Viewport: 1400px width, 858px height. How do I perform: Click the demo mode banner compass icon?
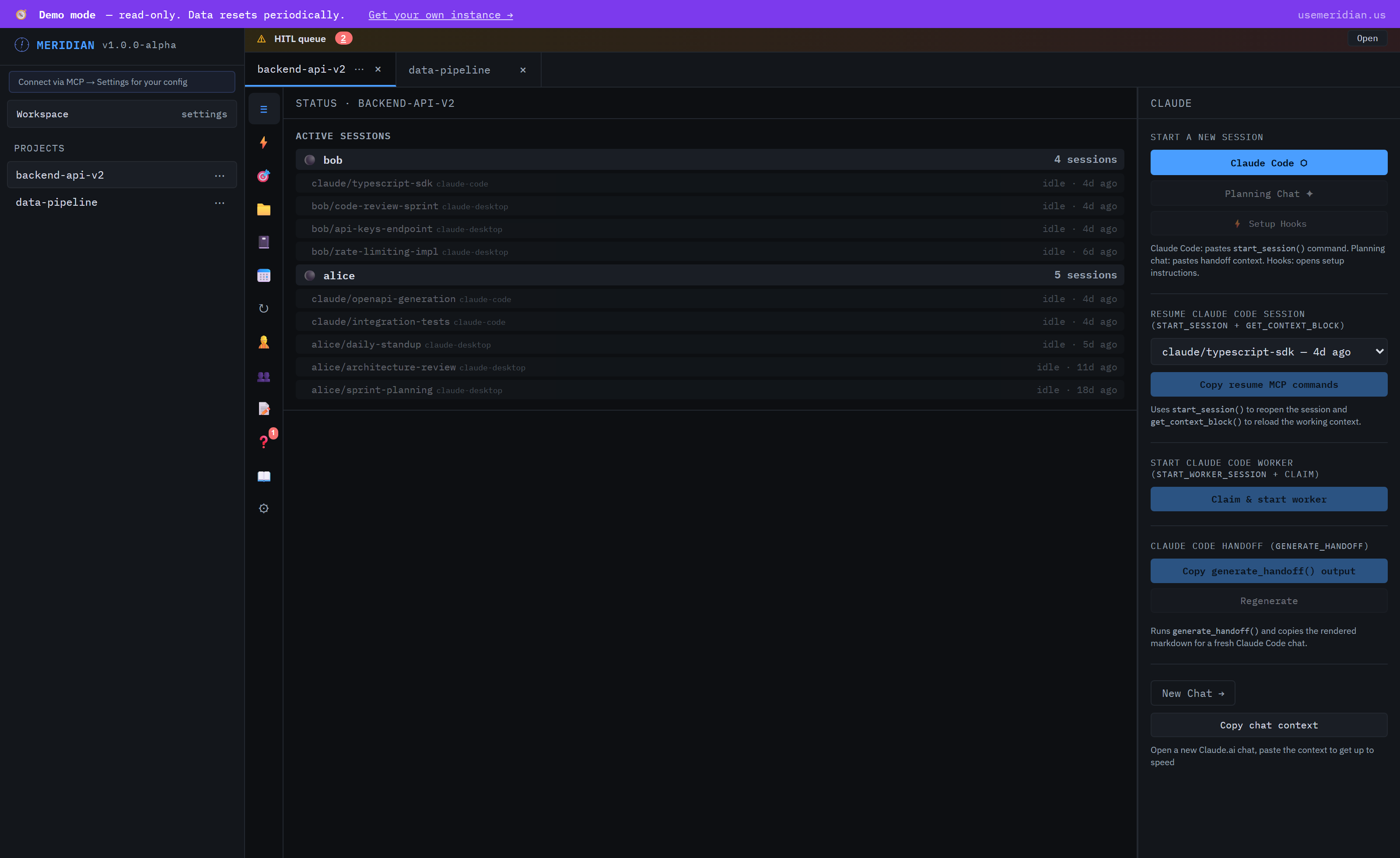click(x=21, y=15)
